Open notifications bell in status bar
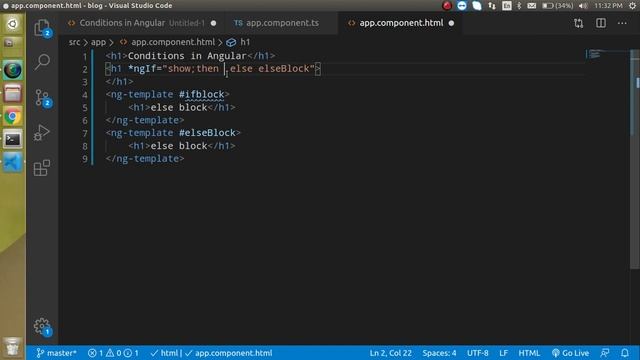This screenshot has width=640, height=360. coord(624,353)
